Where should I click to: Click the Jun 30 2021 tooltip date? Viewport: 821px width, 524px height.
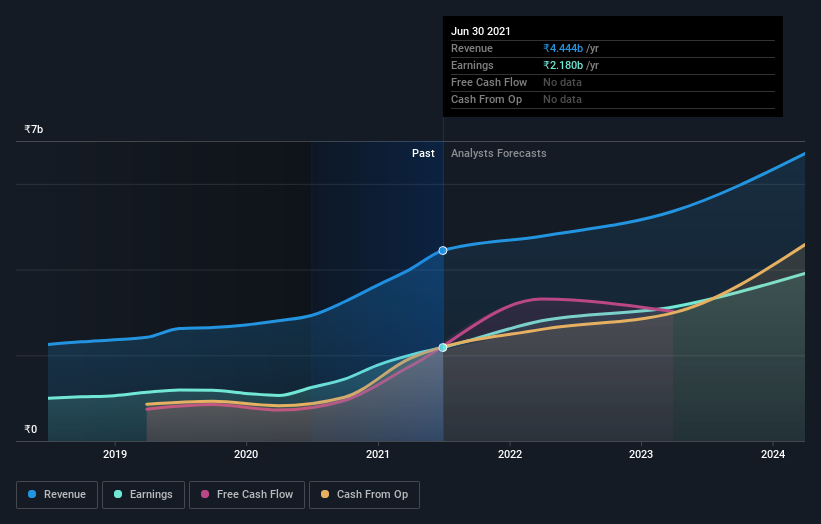(x=481, y=31)
